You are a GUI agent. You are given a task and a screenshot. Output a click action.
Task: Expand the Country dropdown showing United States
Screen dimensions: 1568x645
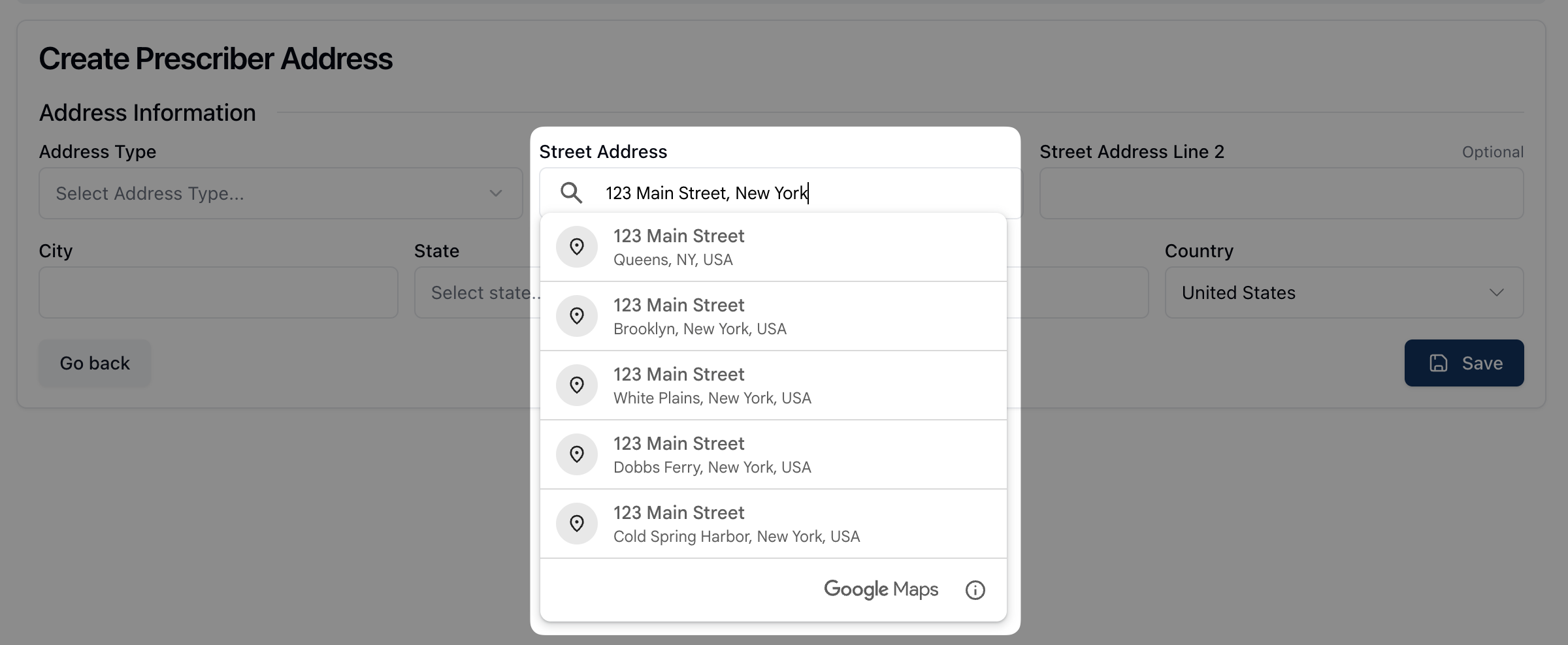coord(1343,292)
